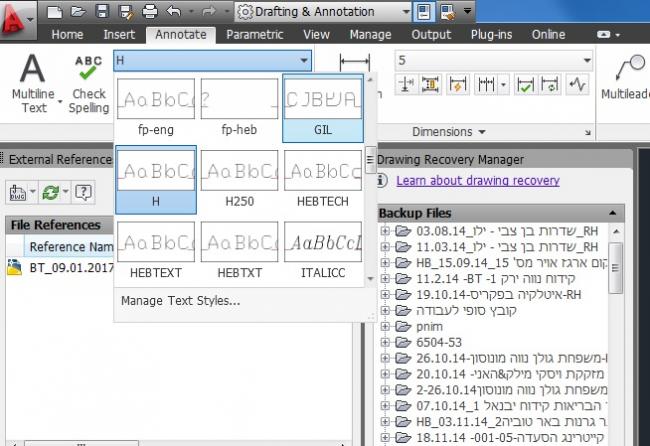Screen dimensions: 650x446
Task: Click the Multiline Text tool icon
Action: tap(33, 68)
